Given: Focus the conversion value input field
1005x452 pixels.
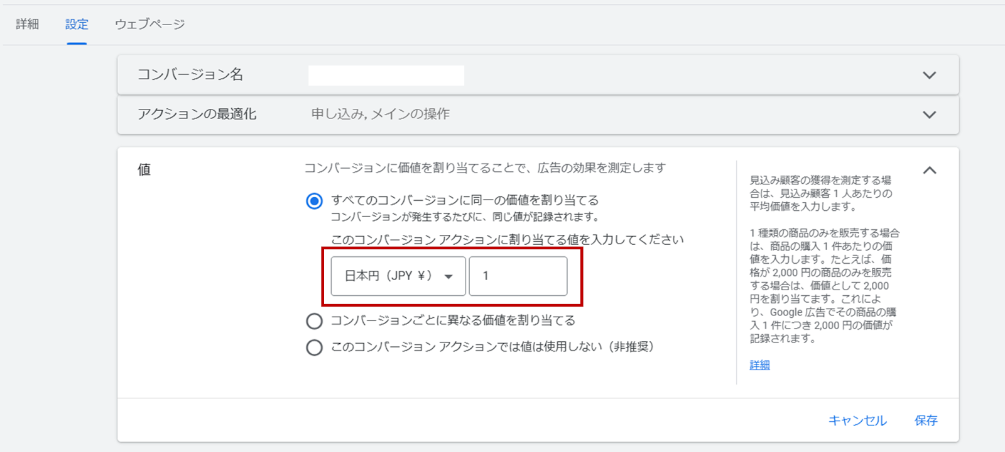Looking at the screenshot, I should (x=518, y=276).
